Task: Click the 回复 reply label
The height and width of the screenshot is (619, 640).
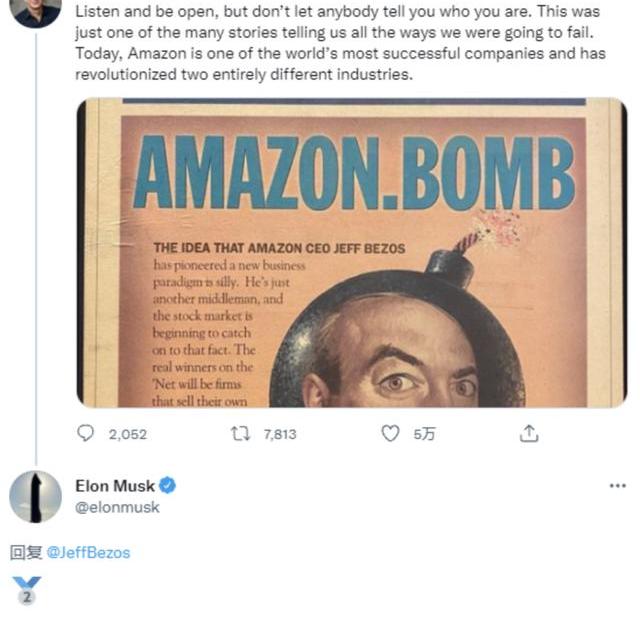Action: point(25,552)
